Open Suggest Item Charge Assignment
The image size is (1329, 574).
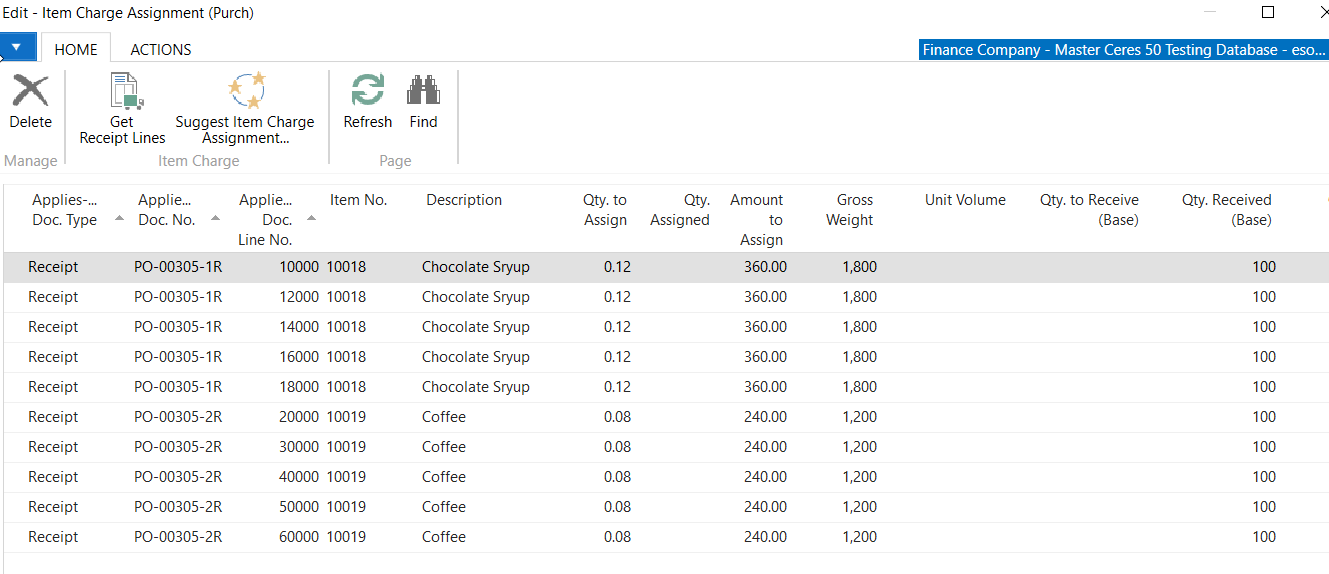pos(245,92)
